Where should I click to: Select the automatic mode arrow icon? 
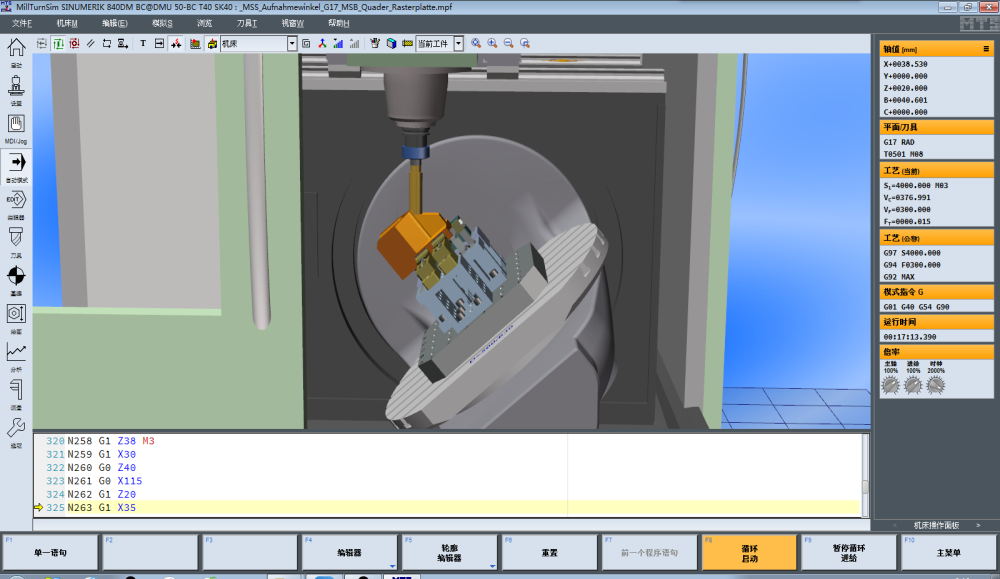16,162
